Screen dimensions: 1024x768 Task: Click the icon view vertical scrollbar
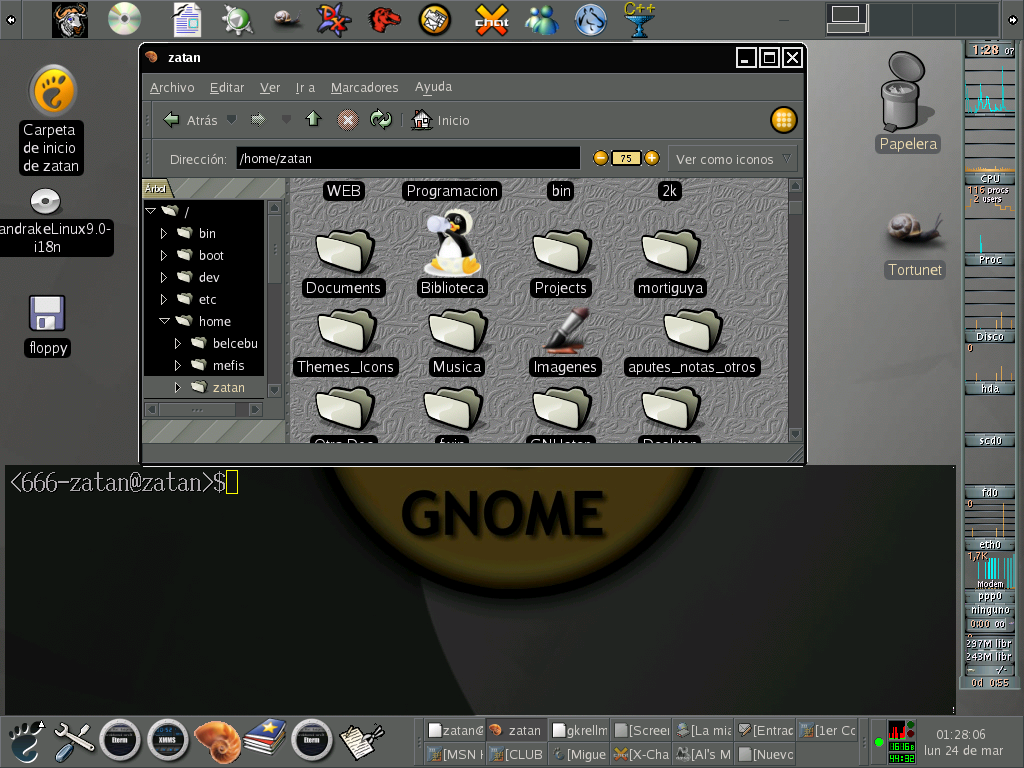click(795, 310)
